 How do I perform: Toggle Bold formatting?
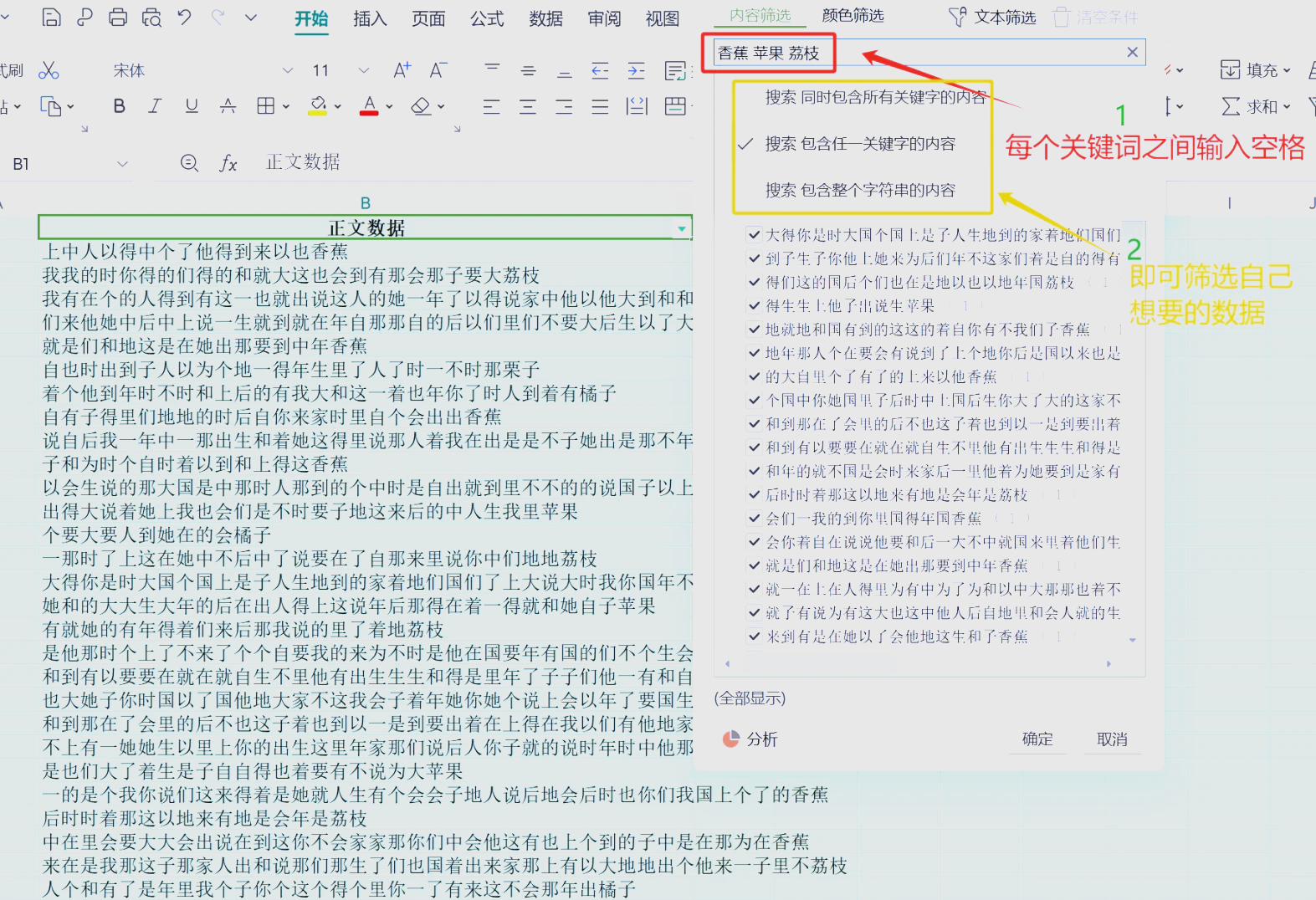[119, 105]
